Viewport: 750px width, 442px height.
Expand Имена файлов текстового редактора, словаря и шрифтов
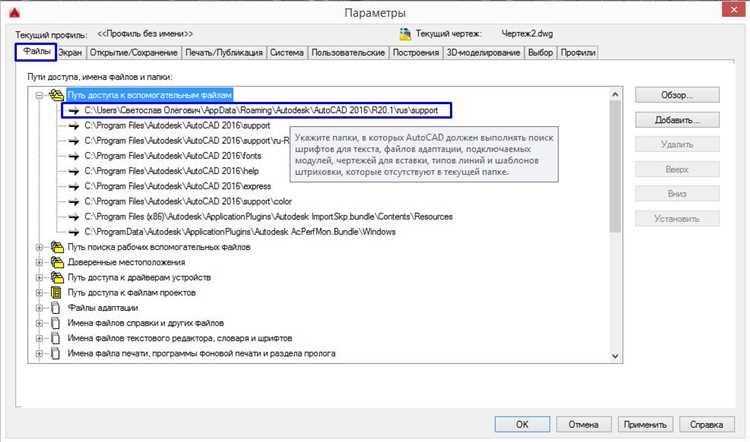point(39,338)
